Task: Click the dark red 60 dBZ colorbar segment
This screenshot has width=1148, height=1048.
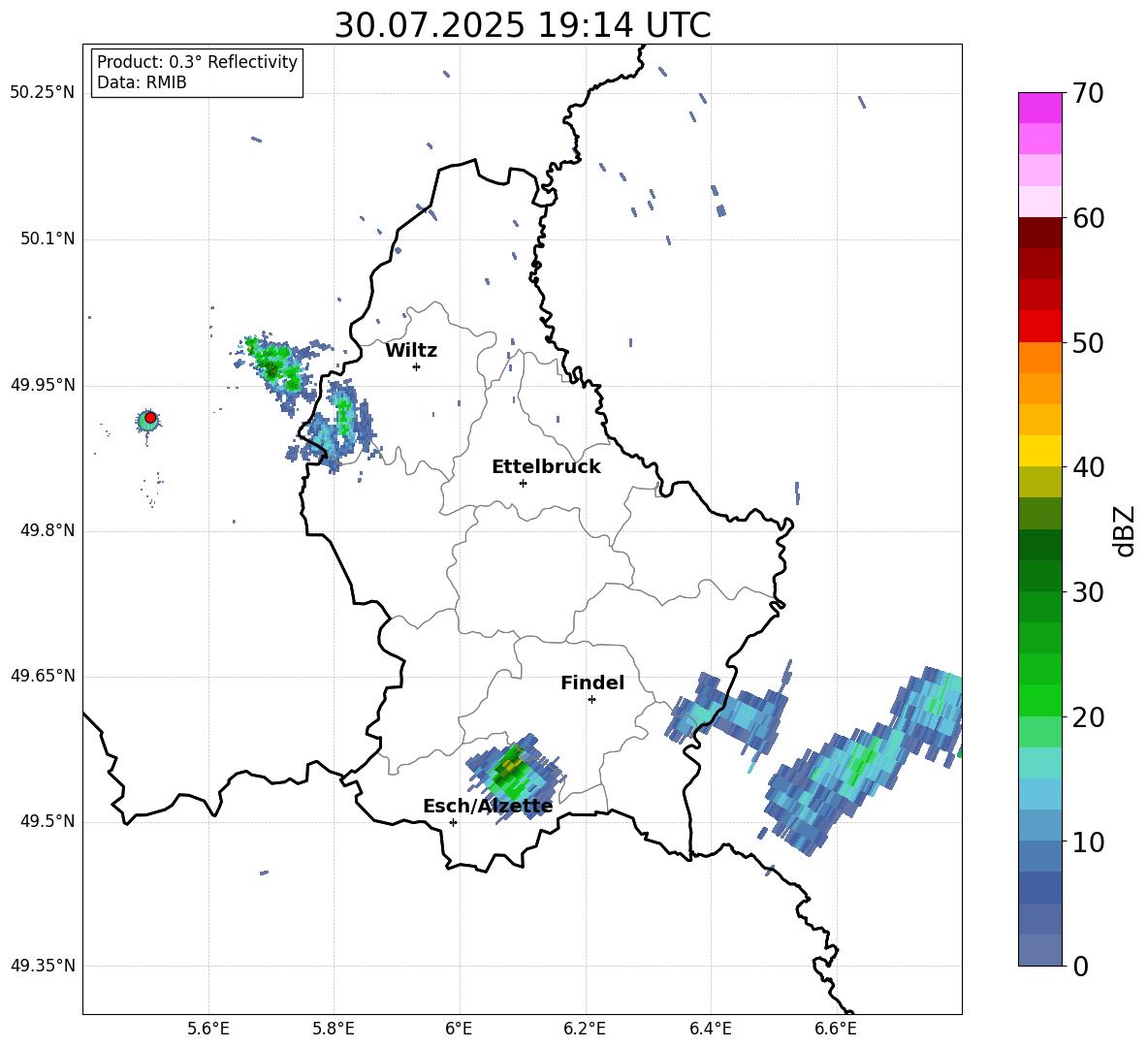Action: [1039, 233]
